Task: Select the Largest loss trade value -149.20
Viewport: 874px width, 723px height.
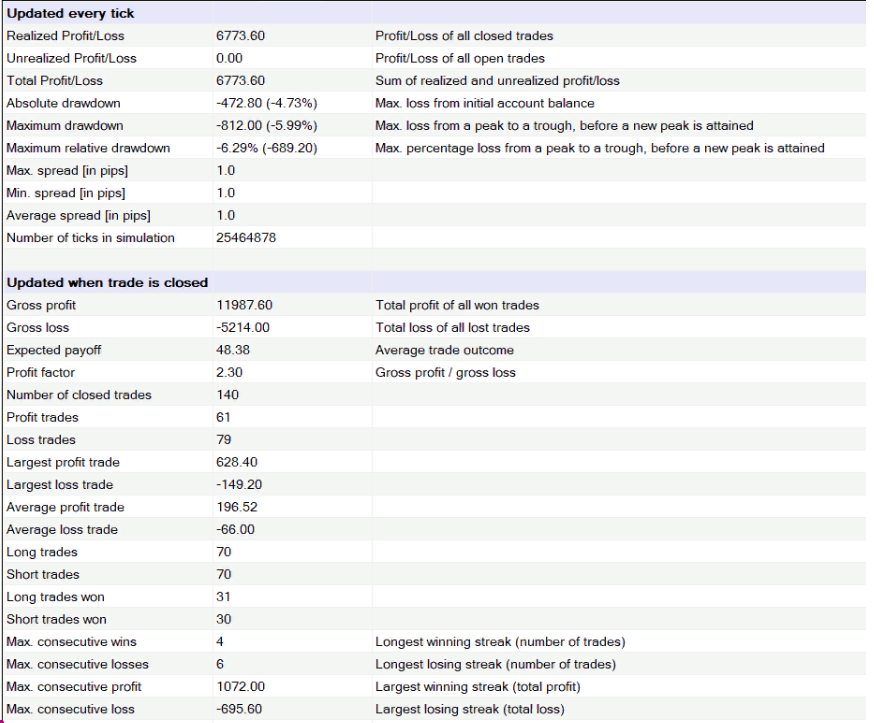Action: click(x=239, y=485)
